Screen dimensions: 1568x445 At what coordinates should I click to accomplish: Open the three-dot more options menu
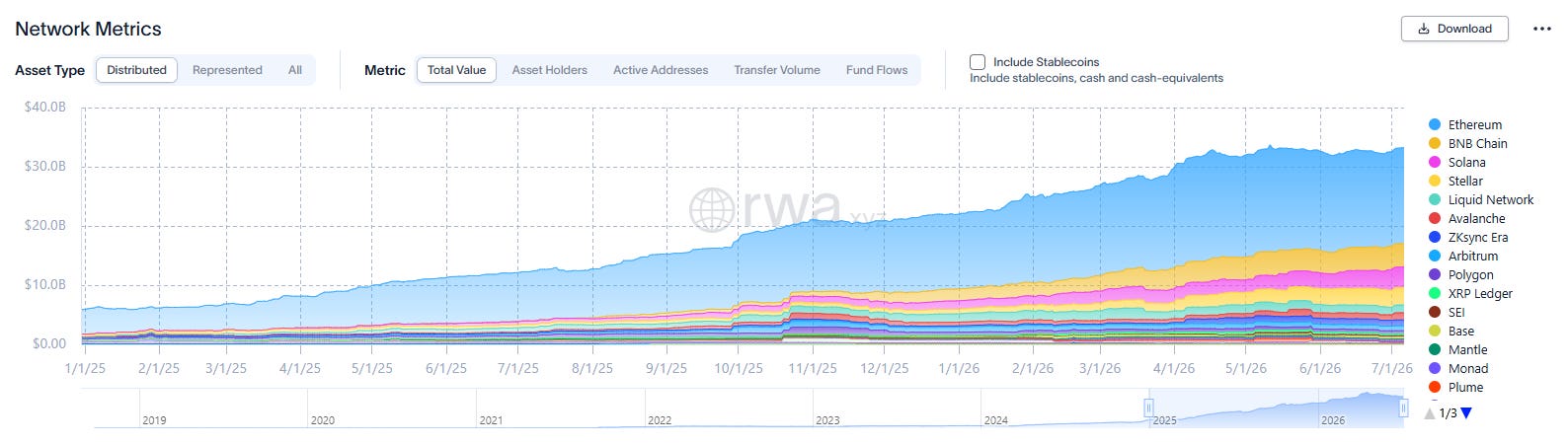(x=1541, y=30)
